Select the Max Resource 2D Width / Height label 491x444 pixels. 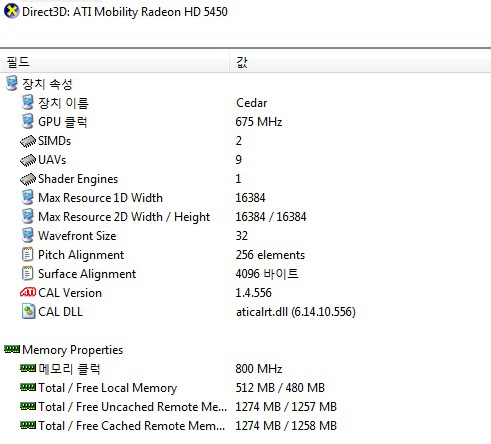tap(124, 217)
